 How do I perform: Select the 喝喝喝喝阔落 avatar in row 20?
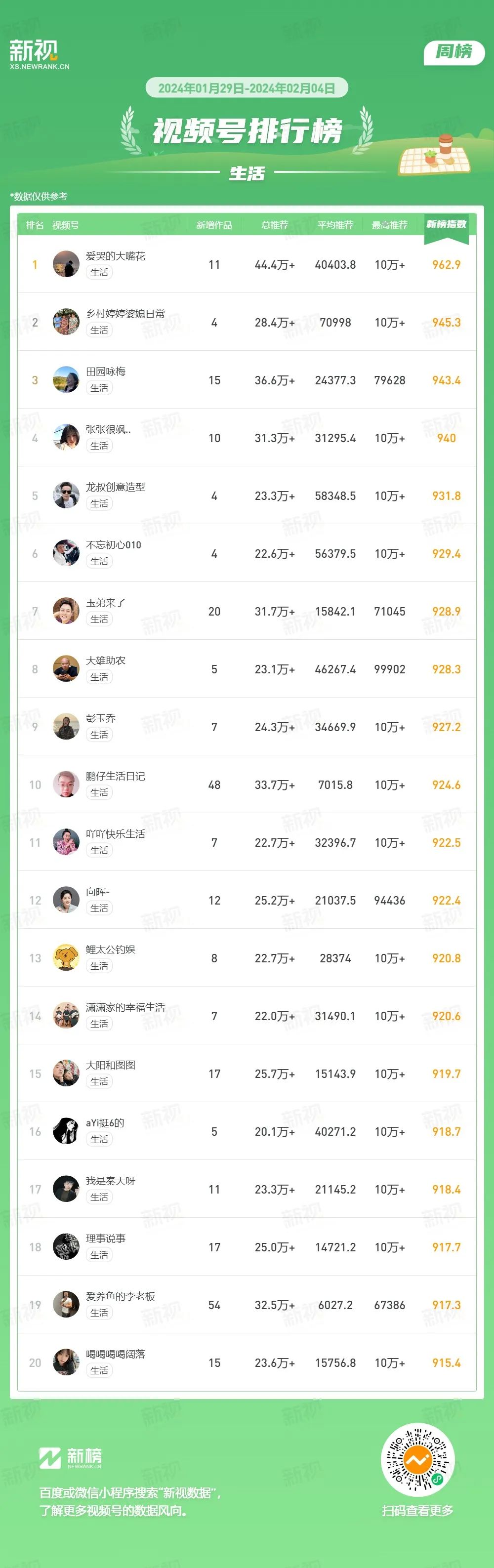tap(66, 1362)
